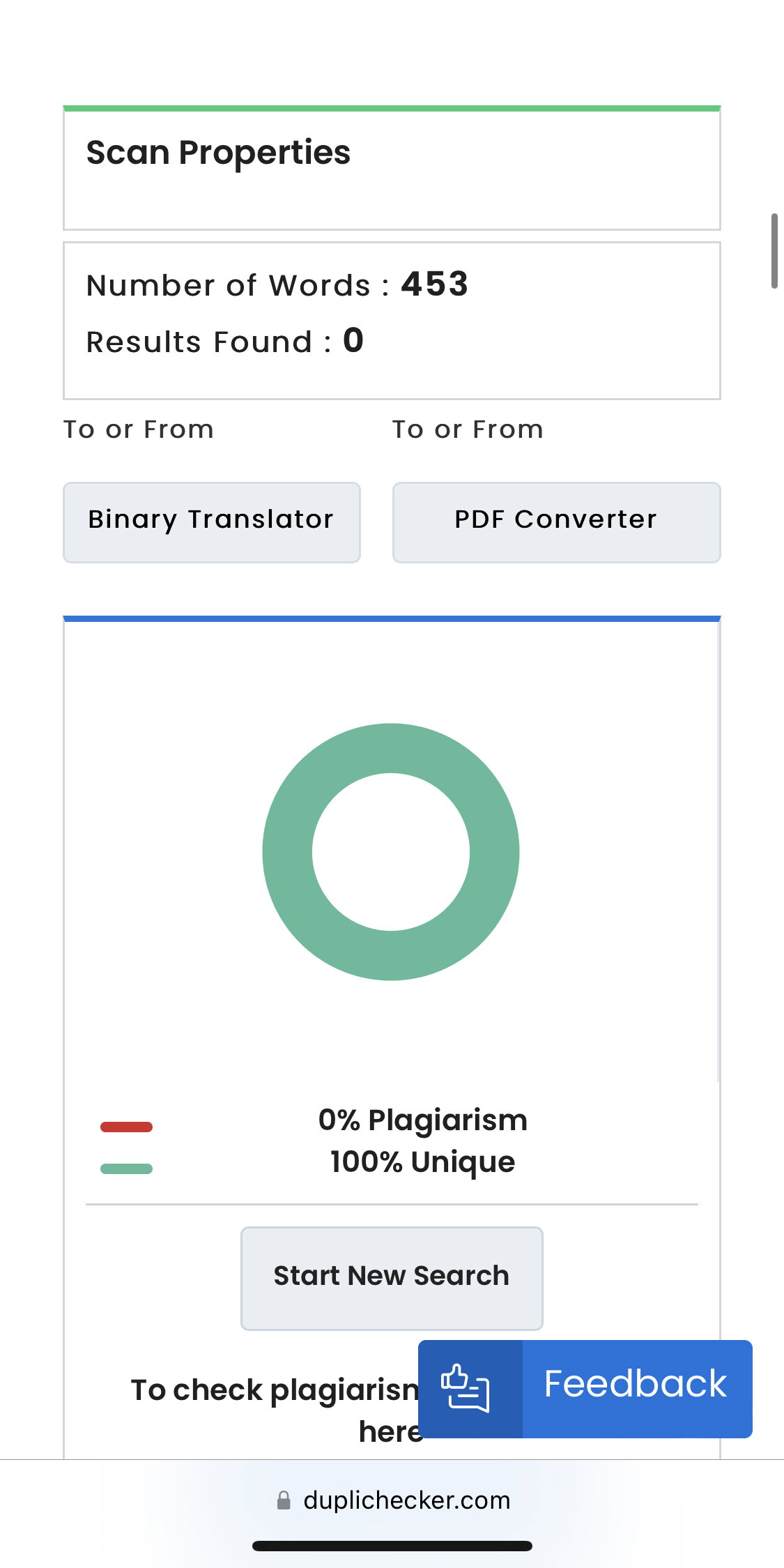The height and width of the screenshot is (1568, 784).
Task: Tap the home indicator bar
Action: pyautogui.click(x=392, y=1546)
